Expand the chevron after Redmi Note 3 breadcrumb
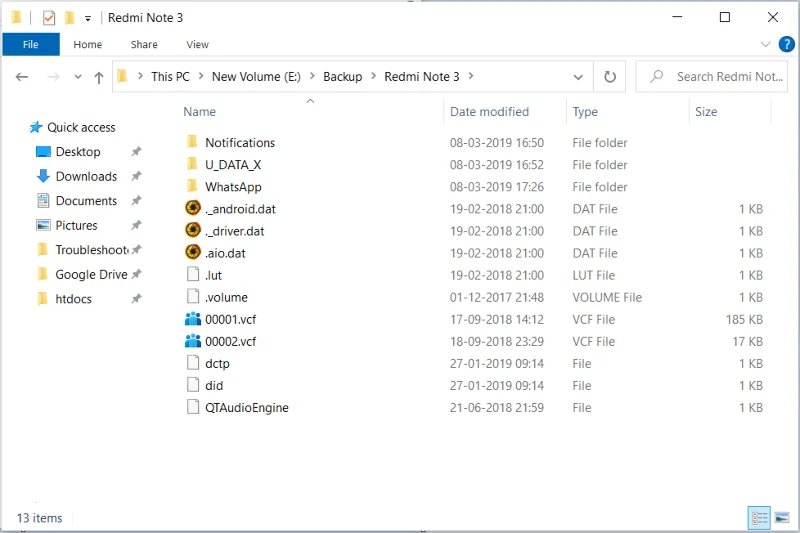 coord(471,76)
